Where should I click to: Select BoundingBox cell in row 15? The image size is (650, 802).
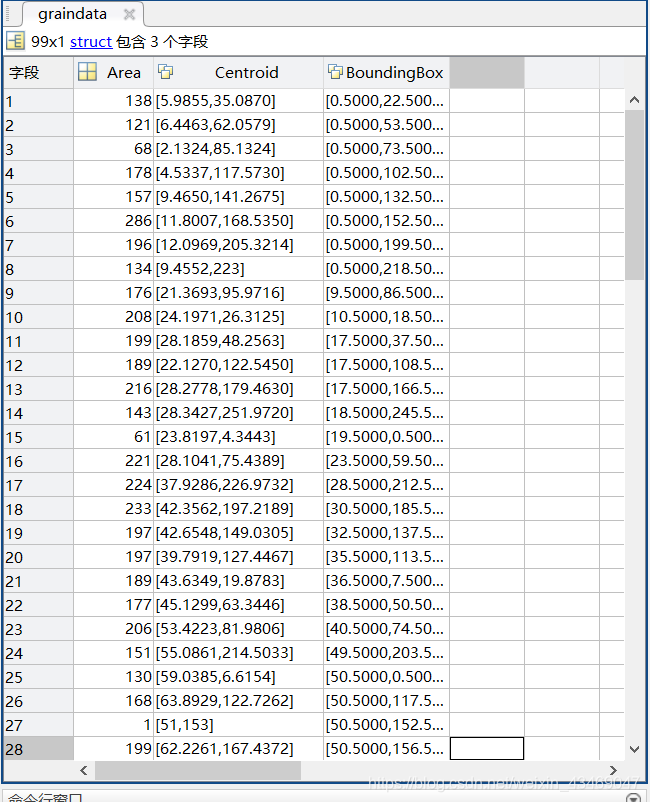386,436
